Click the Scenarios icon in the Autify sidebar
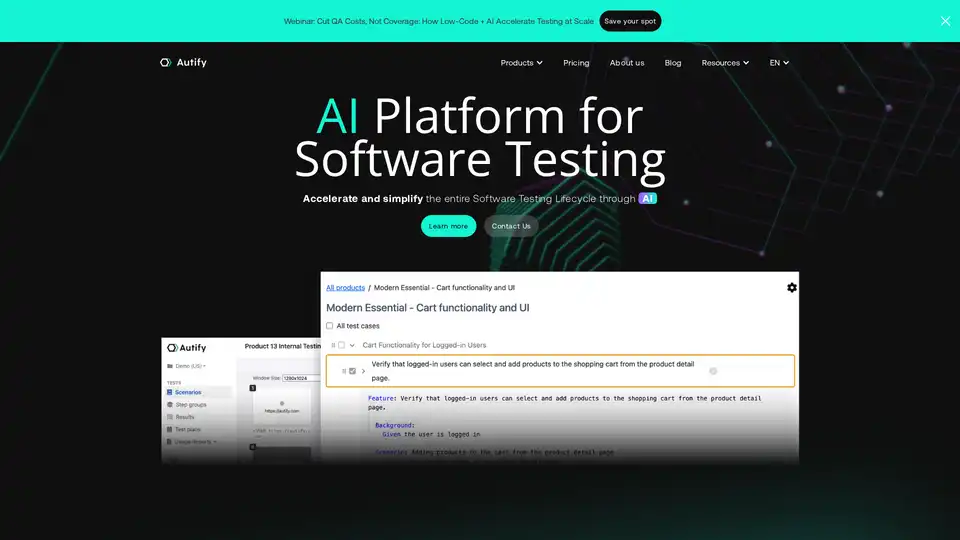Screen dimensions: 960x540 point(169,393)
